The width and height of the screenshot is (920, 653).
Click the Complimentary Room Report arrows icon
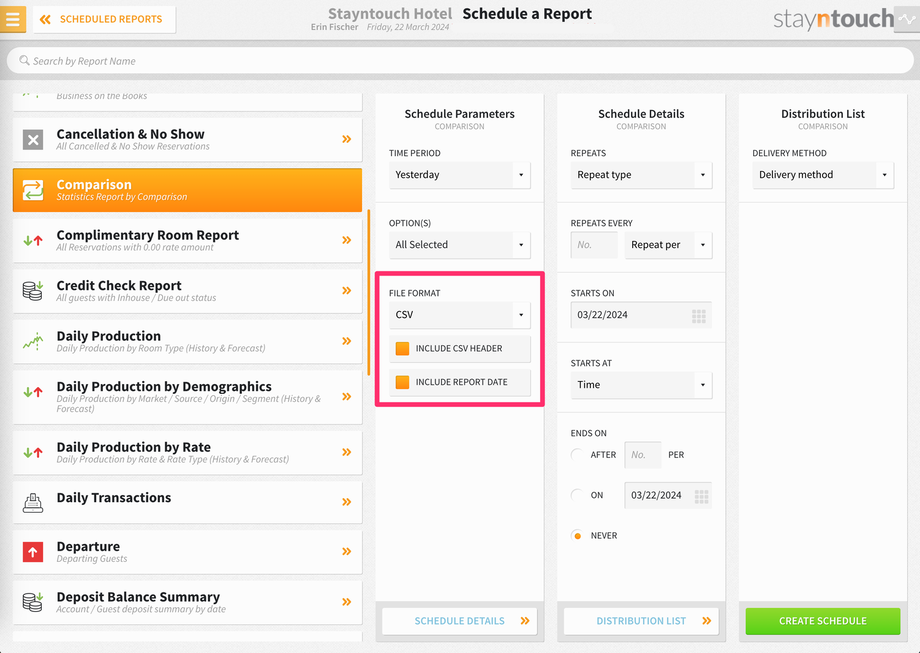click(x=33, y=240)
